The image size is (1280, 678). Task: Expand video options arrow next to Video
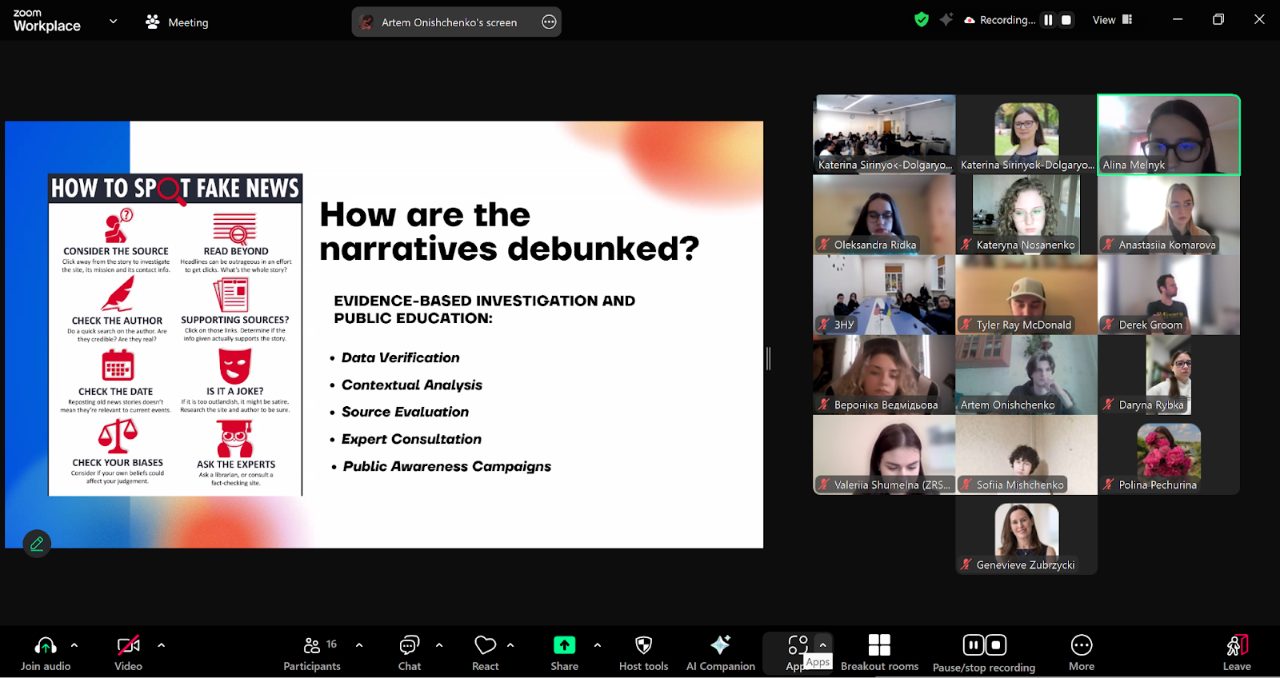[161, 645]
